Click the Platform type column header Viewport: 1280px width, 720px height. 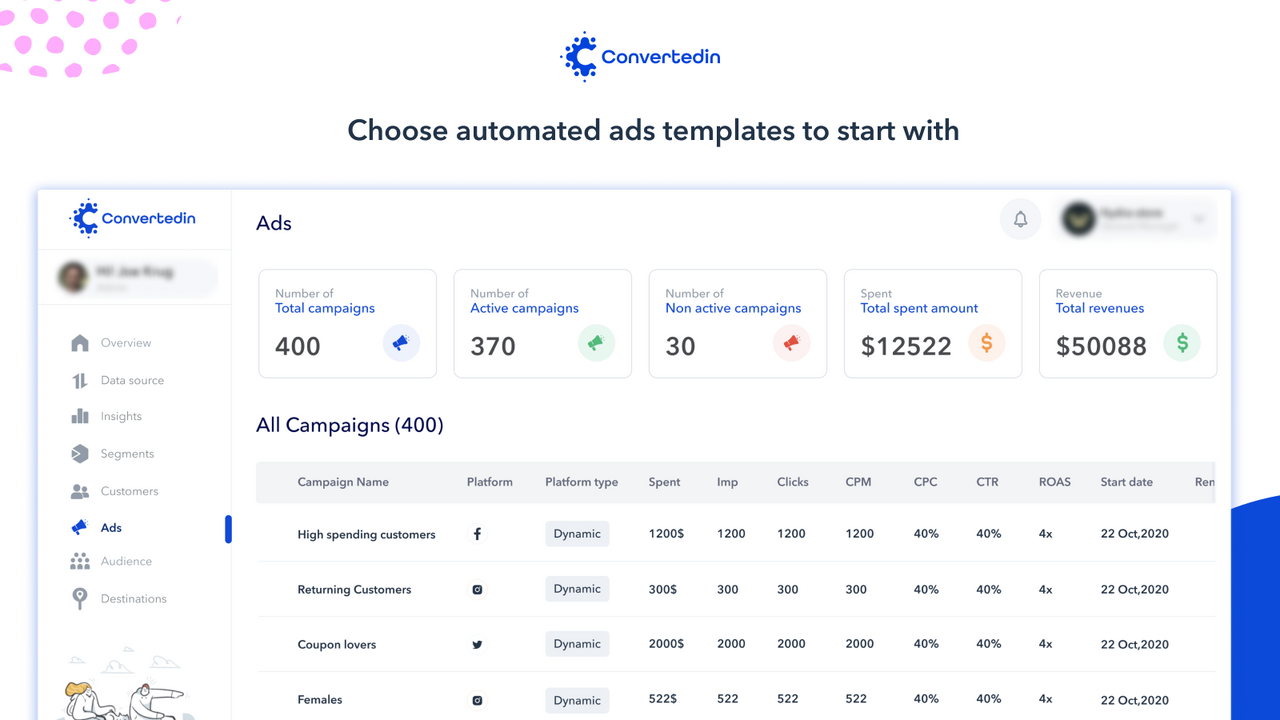tap(582, 482)
